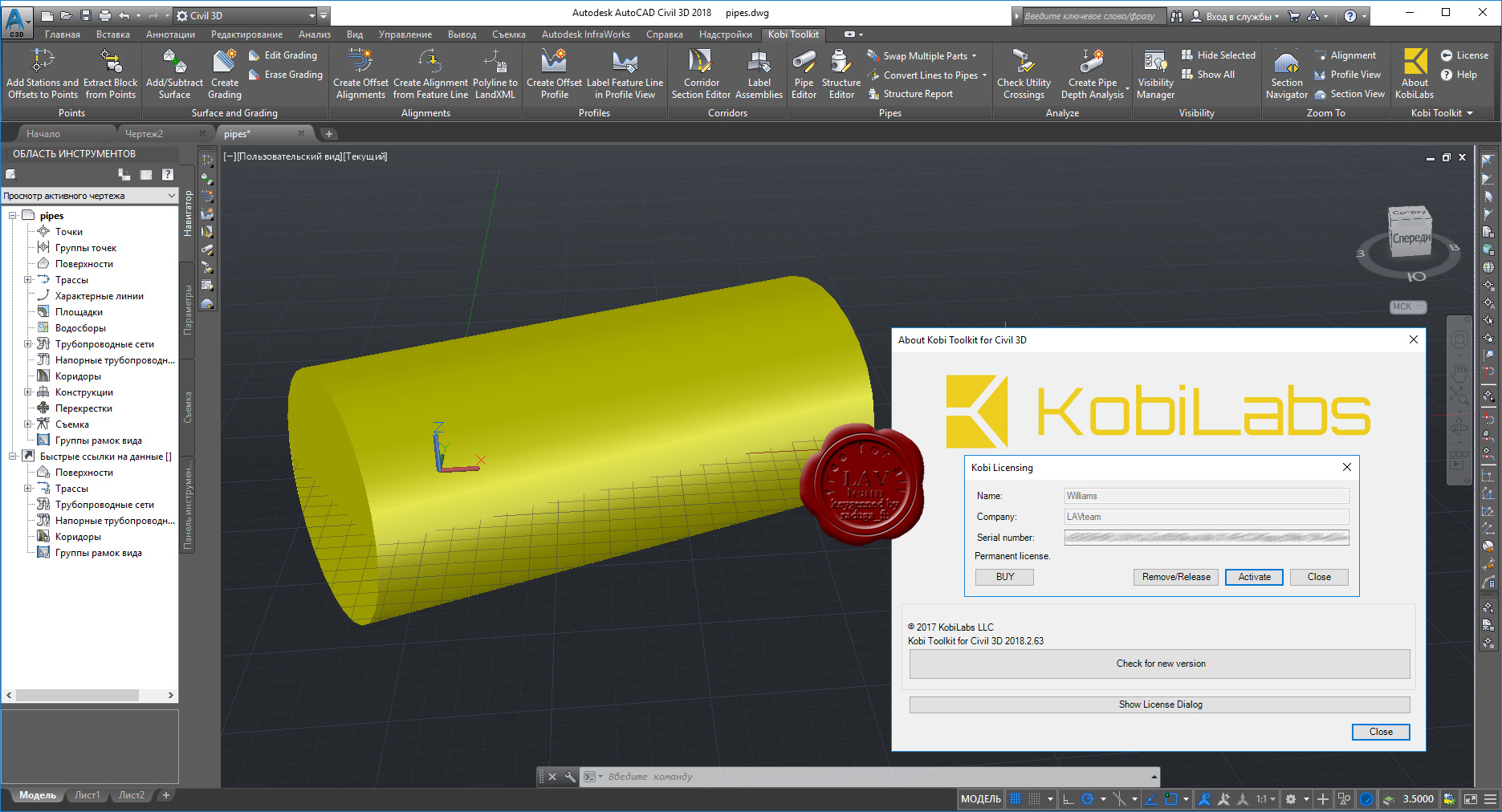Open Kobi License ribbon command
Screen dimensions: 1502x812
point(1464,55)
